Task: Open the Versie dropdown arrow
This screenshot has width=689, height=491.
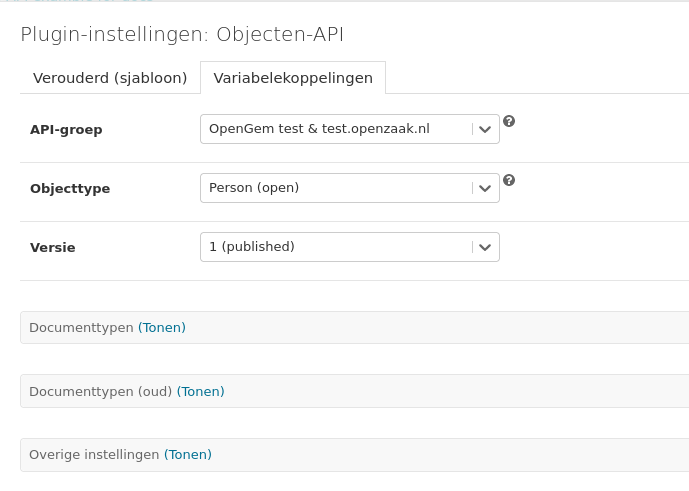Action: pos(485,247)
